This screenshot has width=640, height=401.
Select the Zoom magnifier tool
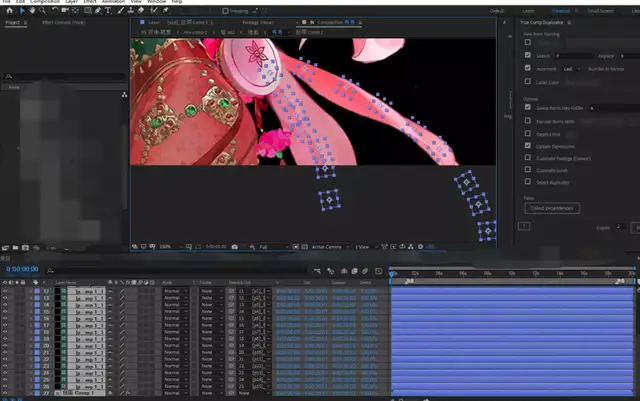pyautogui.click(x=42, y=11)
